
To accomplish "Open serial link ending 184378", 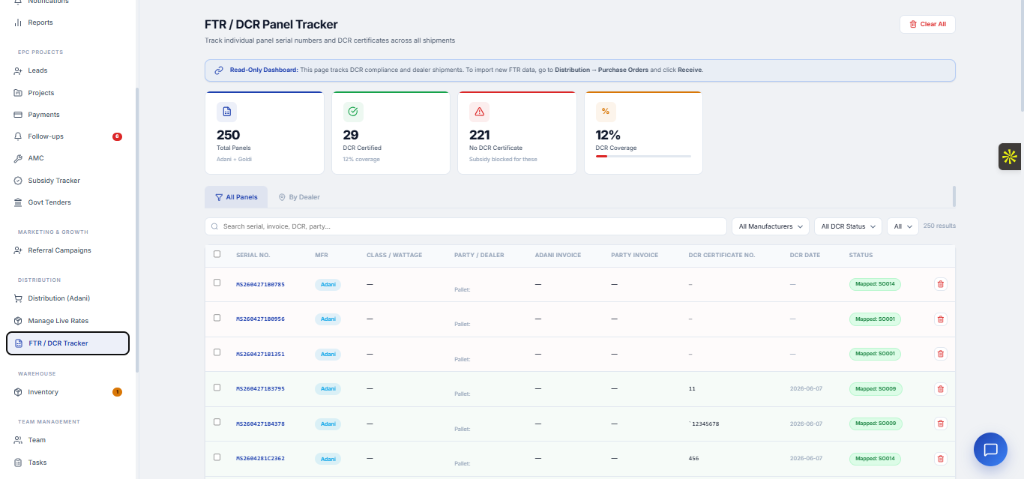I will (261, 424).
